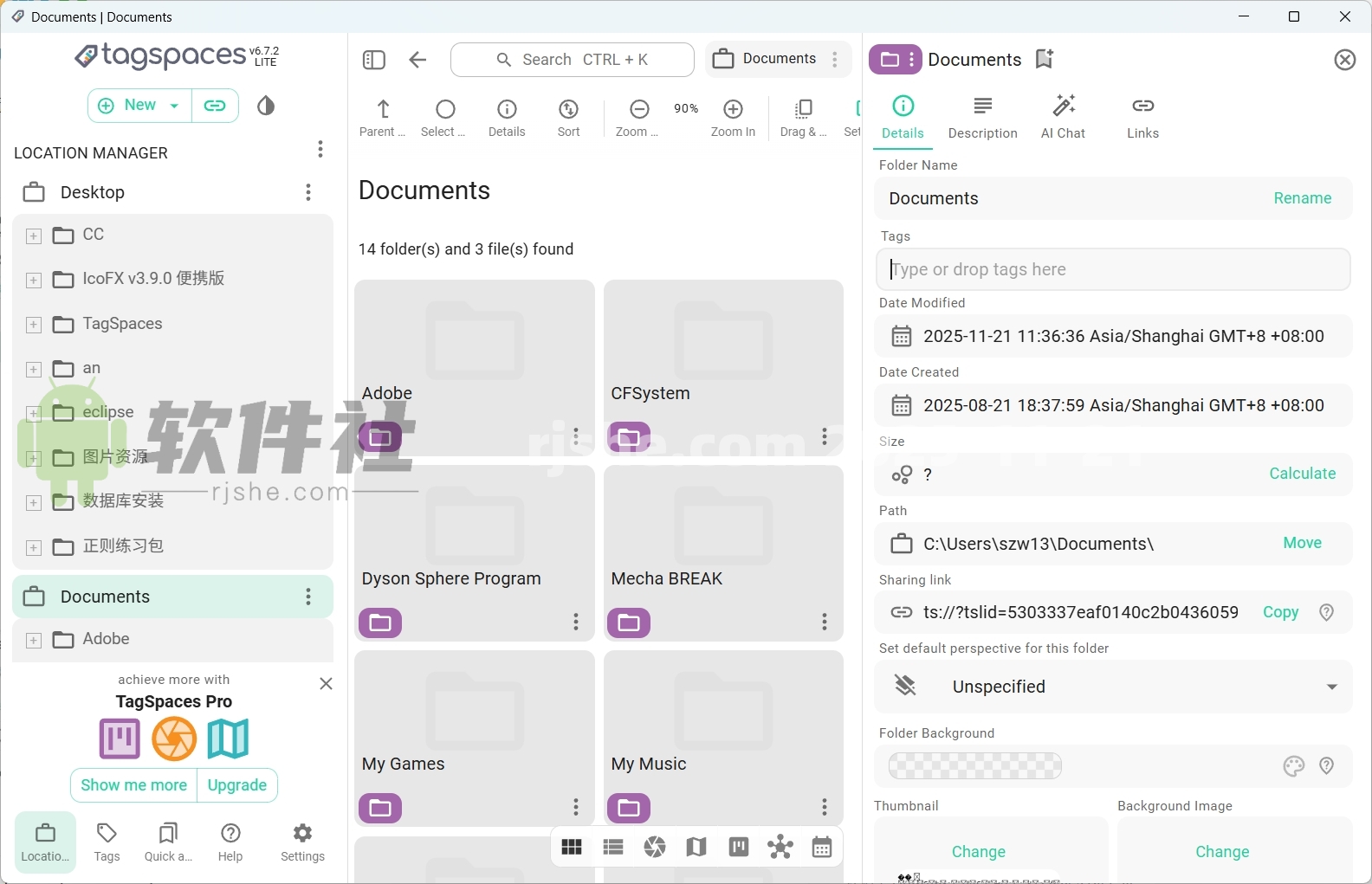The height and width of the screenshot is (884, 1372).
Task: Expand the an folder node
Action: (34, 370)
